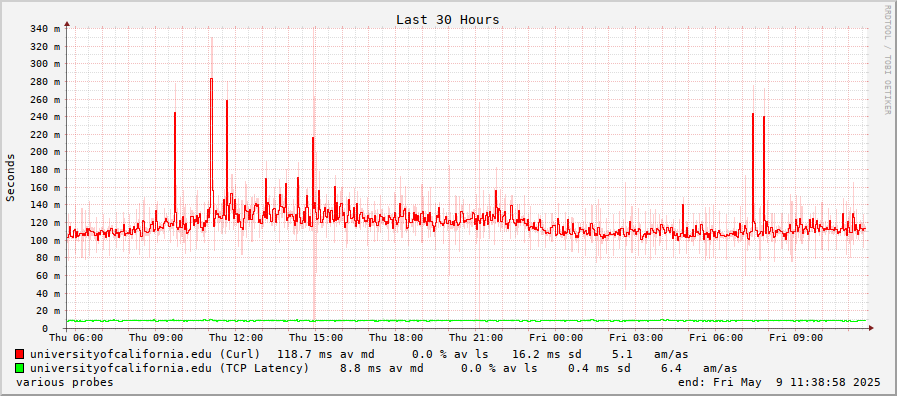Click the 'Thu 12:00' x-axis label
The height and width of the screenshot is (396, 897).
[236, 338]
